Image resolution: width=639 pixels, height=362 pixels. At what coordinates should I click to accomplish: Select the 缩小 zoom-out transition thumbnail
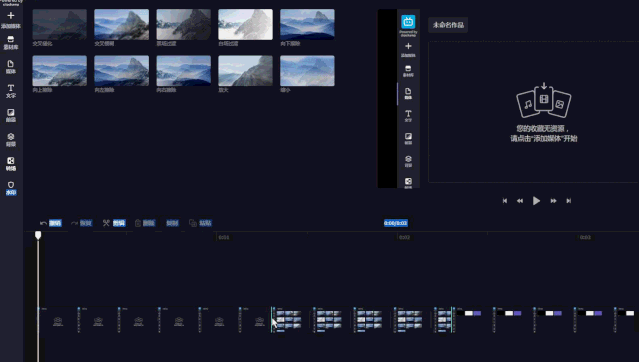[307, 71]
